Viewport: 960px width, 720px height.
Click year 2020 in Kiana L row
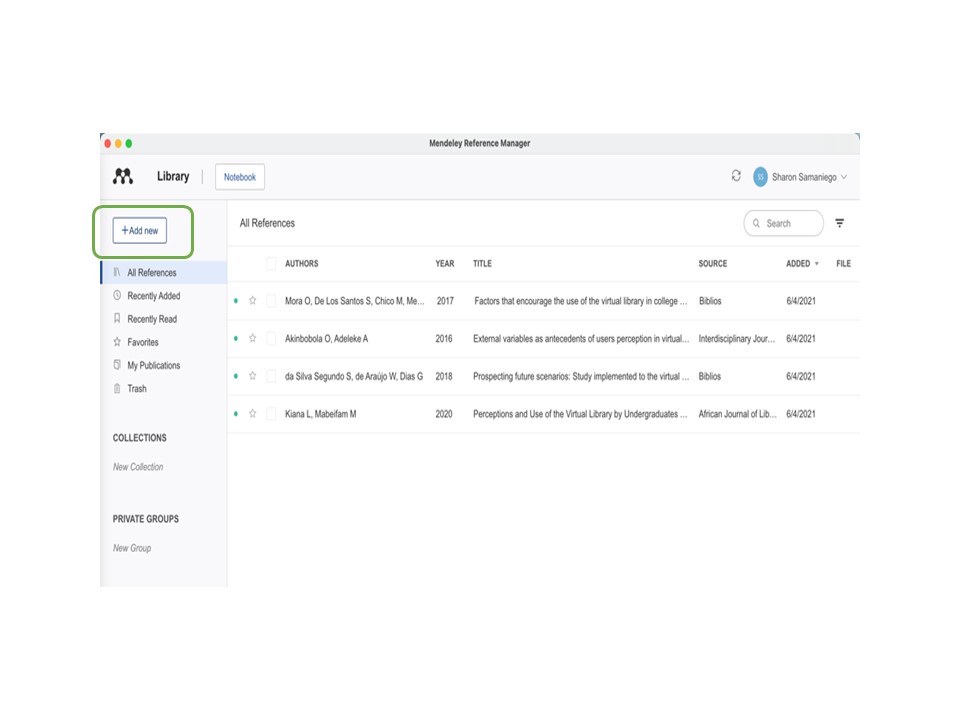point(444,414)
